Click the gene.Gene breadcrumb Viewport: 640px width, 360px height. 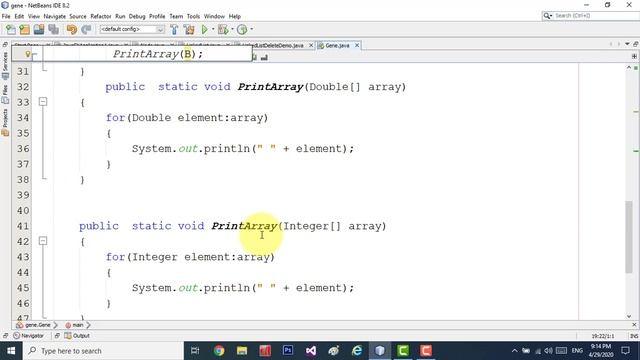[34, 325]
